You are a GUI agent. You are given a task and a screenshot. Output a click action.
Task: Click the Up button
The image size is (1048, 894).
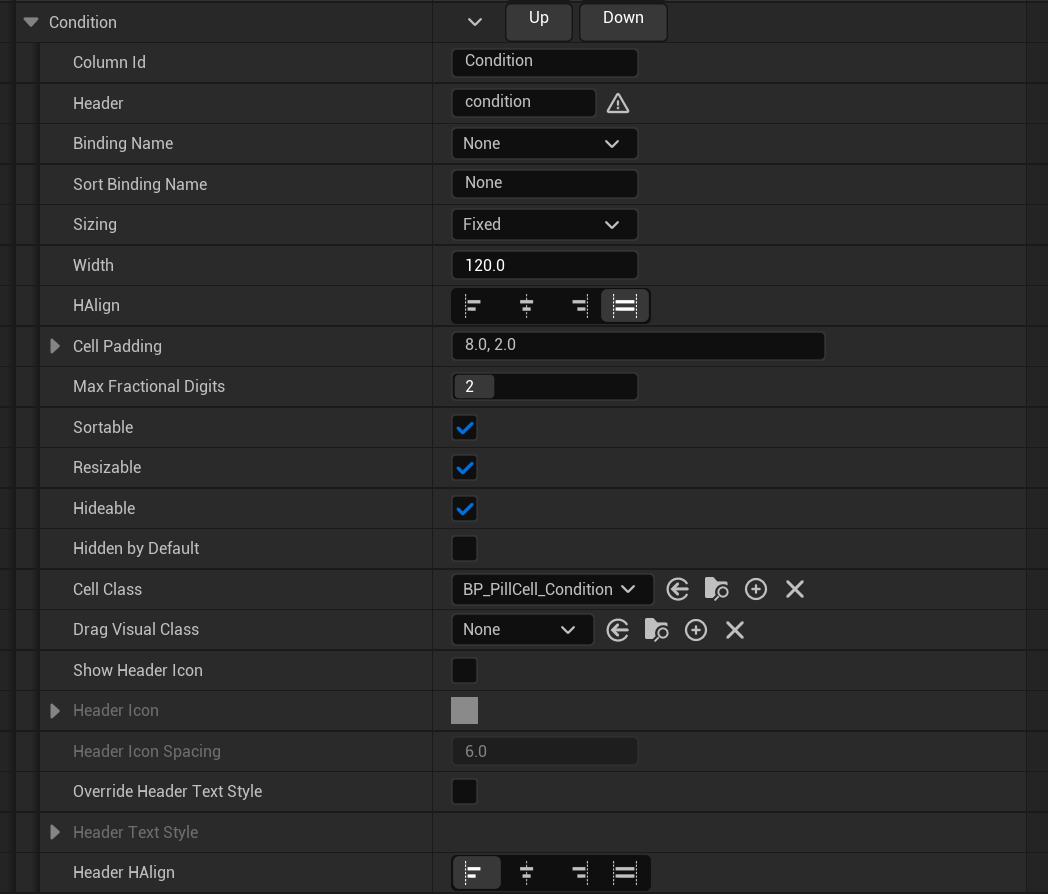(x=539, y=21)
